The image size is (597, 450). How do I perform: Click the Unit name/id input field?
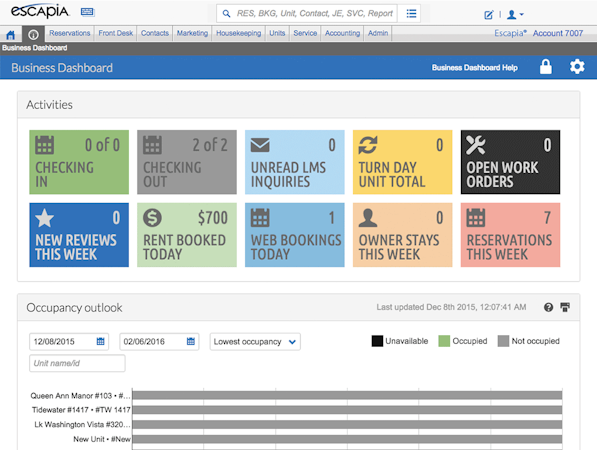[77, 363]
